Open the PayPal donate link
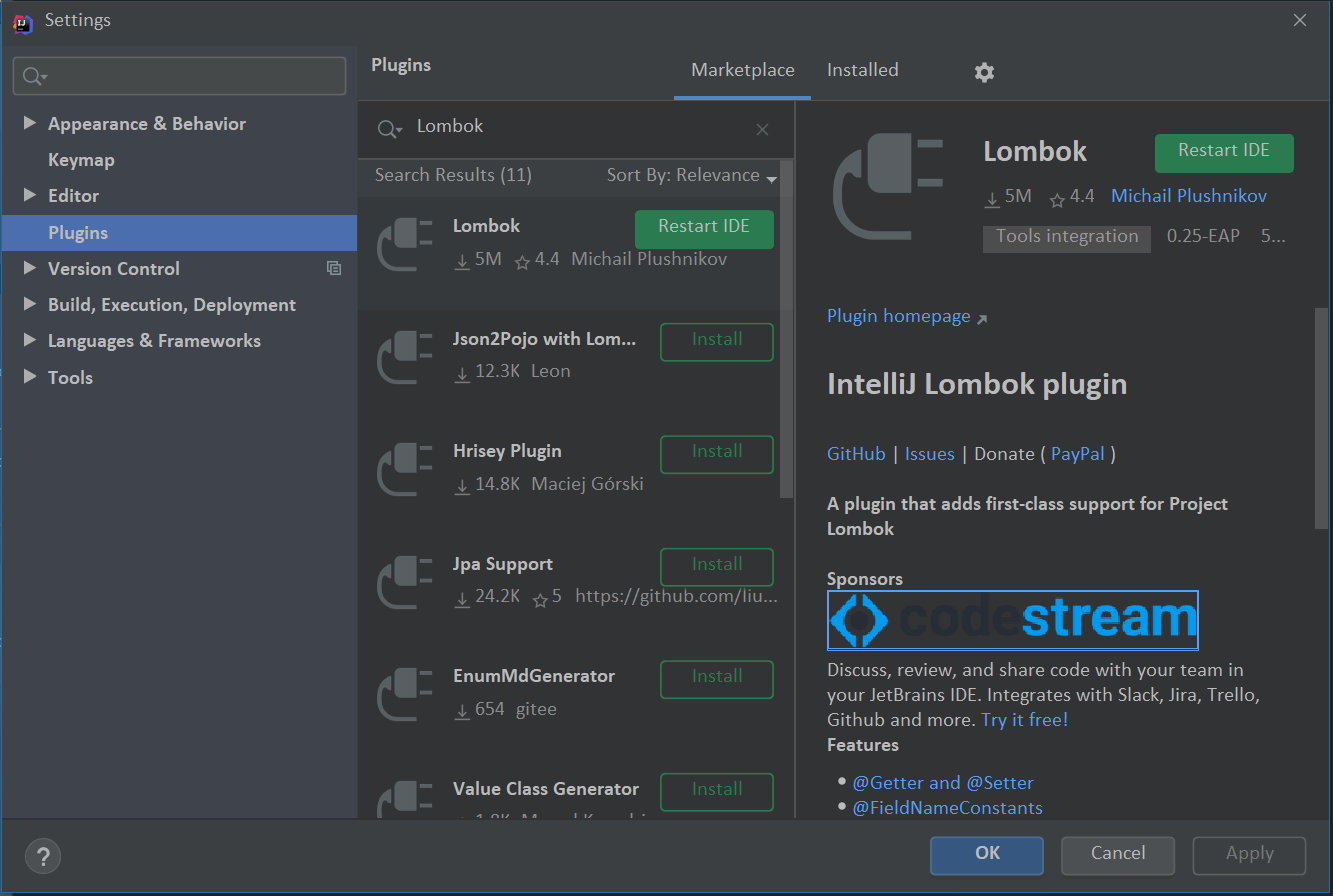This screenshot has width=1333, height=896. tap(1078, 454)
